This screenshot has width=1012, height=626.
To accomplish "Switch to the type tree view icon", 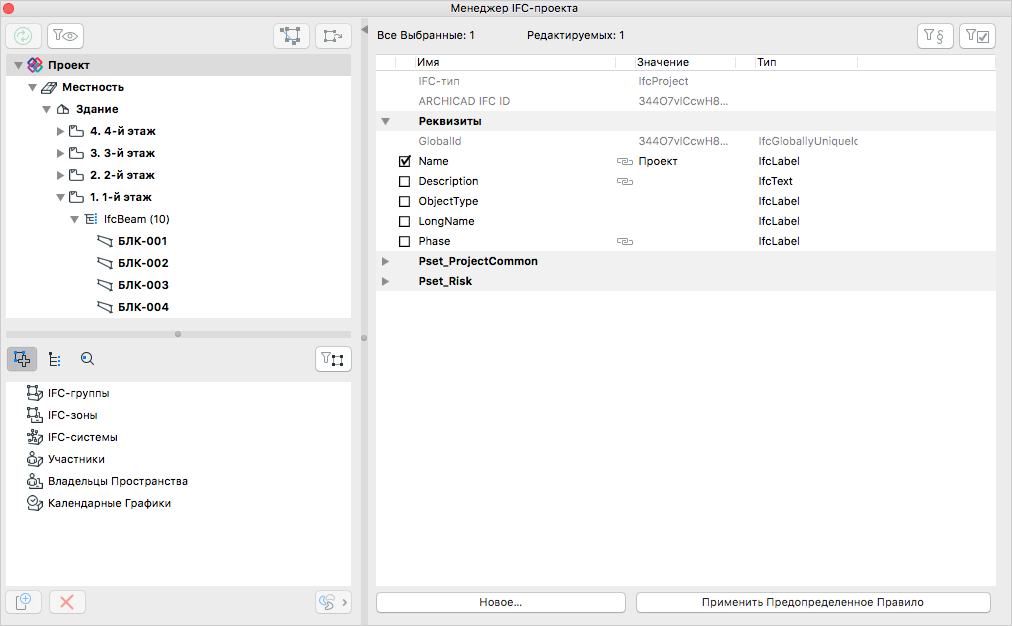I will [x=55, y=359].
